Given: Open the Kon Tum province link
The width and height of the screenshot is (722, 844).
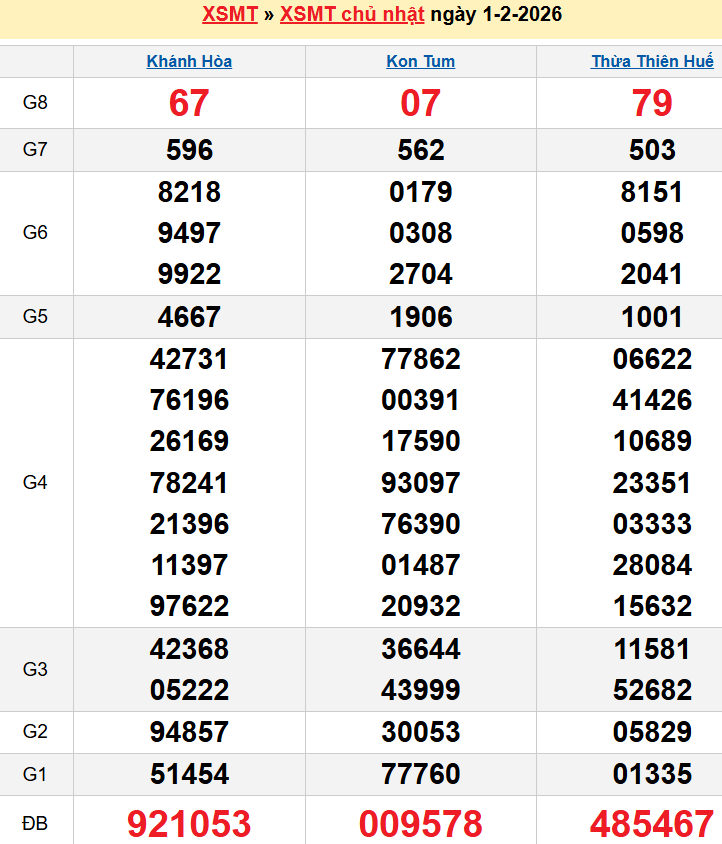Looking at the screenshot, I should tap(420, 61).
